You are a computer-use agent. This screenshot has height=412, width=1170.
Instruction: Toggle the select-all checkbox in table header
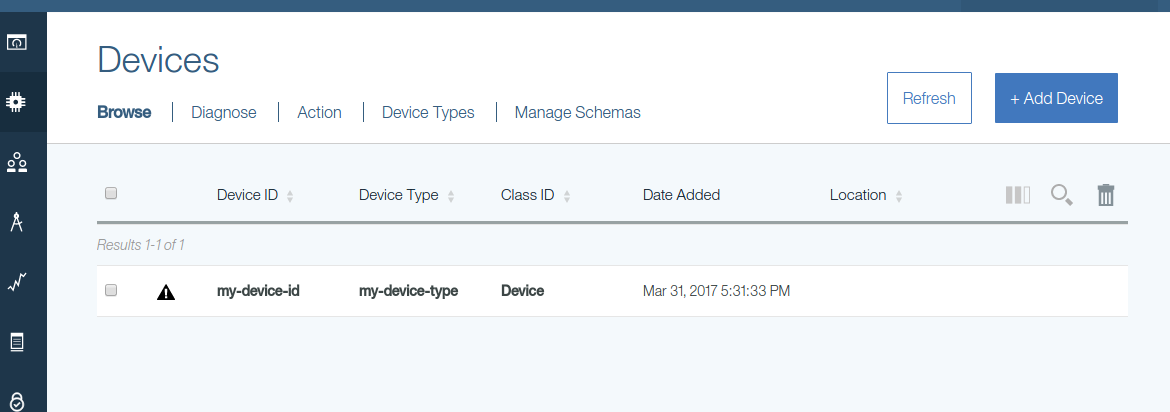coord(111,193)
